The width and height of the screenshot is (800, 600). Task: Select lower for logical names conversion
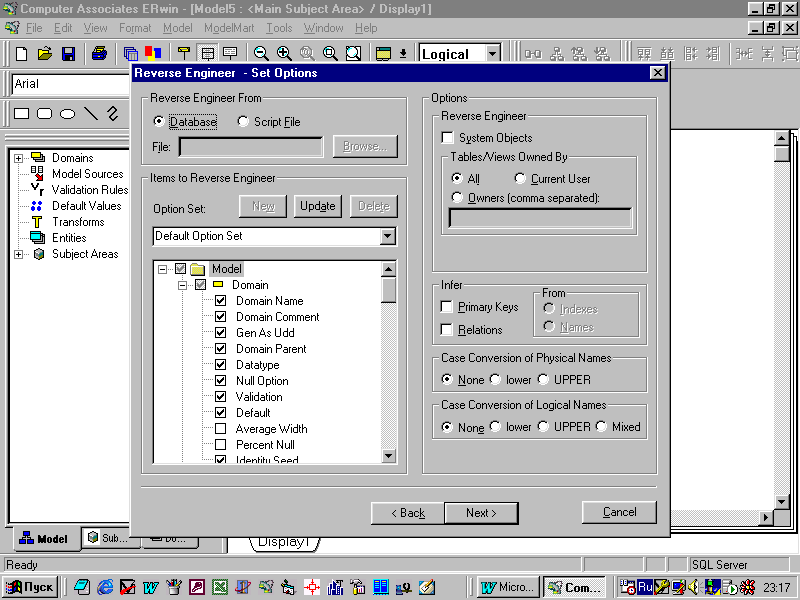pyautogui.click(x=495, y=427)
